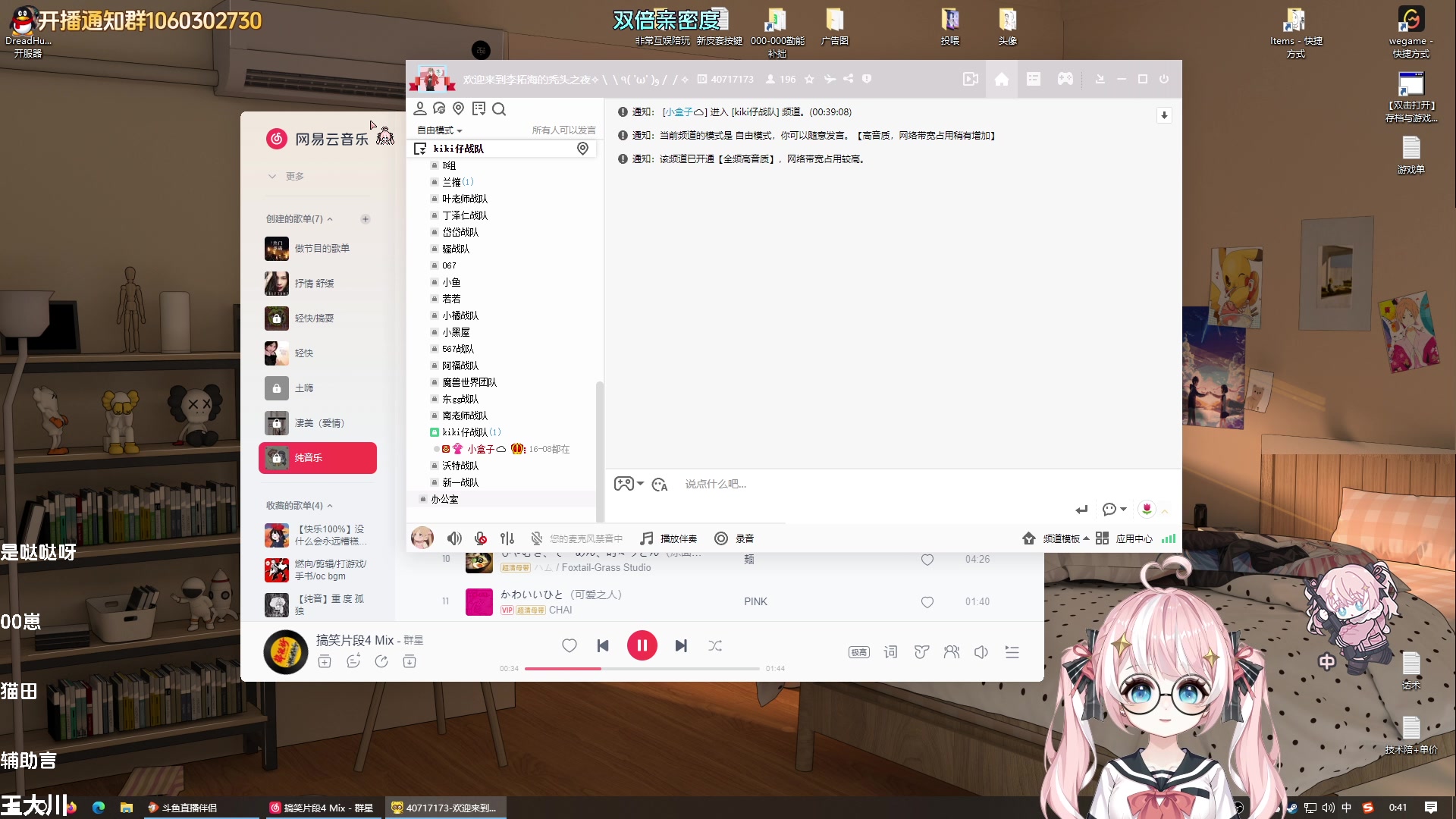Like the かわいいひと song heart
This screenshot has width=1456, height=819.
click(x=927, y=602)
